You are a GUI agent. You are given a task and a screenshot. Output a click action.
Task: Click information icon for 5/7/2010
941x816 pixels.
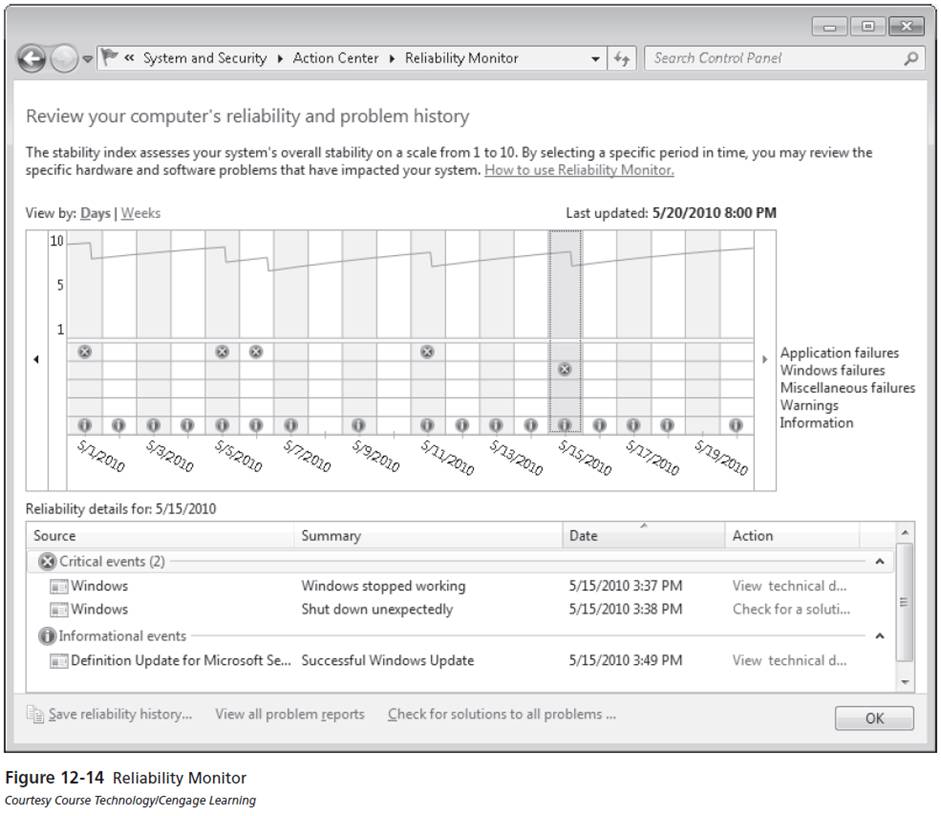click(291, 425)
